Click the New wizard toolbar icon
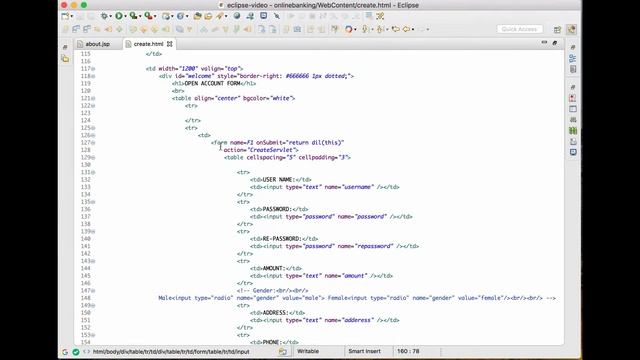This screenshot has height=360, width=640. point(65,16)
